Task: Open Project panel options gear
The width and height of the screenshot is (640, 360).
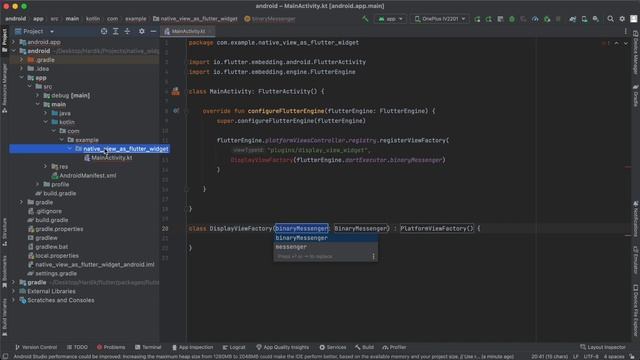Action: [142, 31]
